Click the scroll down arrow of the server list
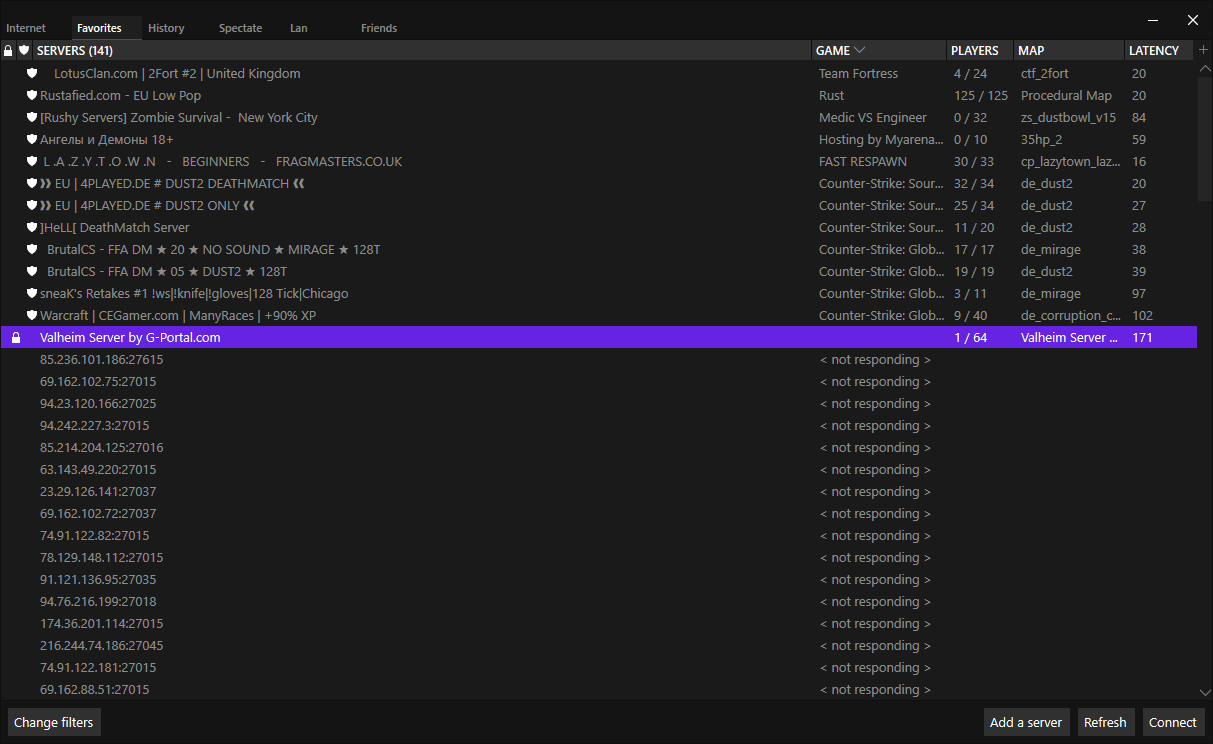Screen dimensions: 1213x744 coord(1204,691)
